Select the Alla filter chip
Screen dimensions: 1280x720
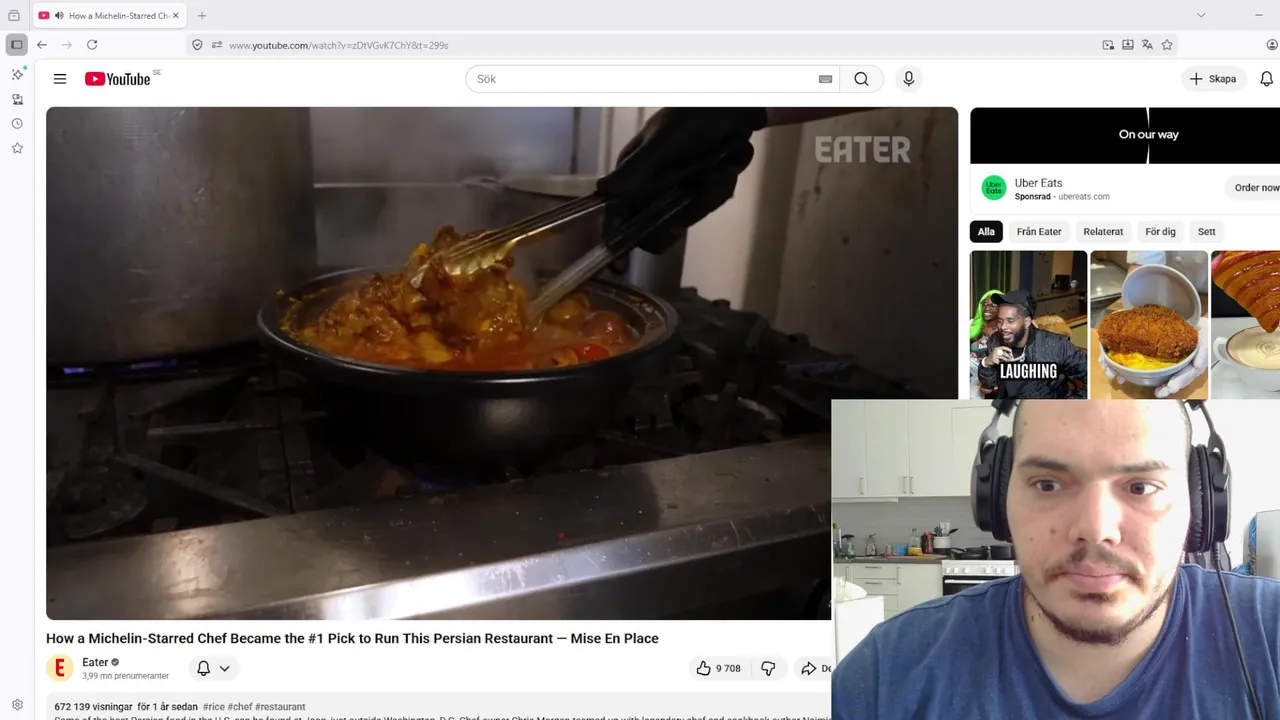click(x=986, y=231)
